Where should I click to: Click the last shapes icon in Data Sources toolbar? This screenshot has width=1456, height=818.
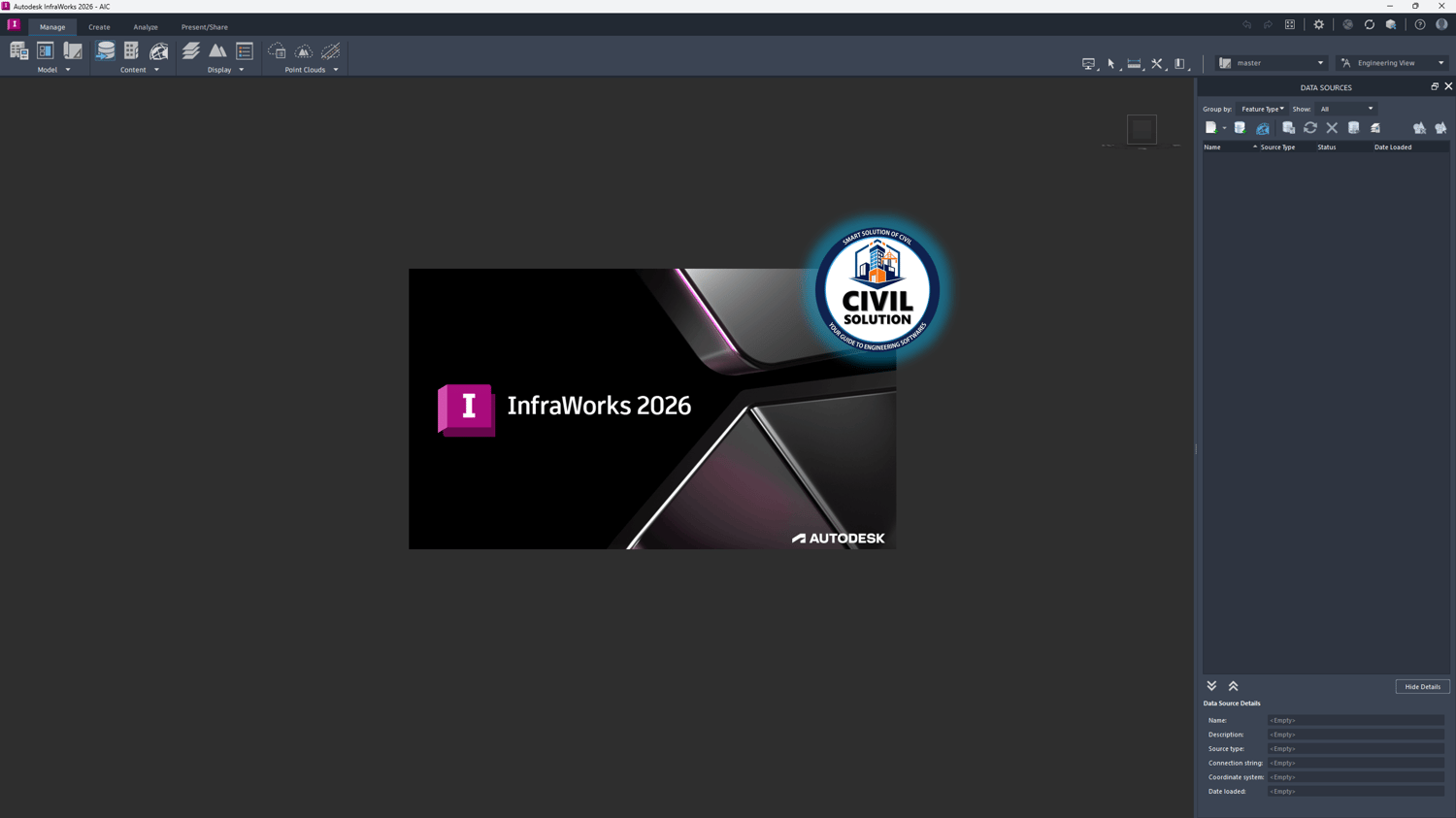(1441, 128)
